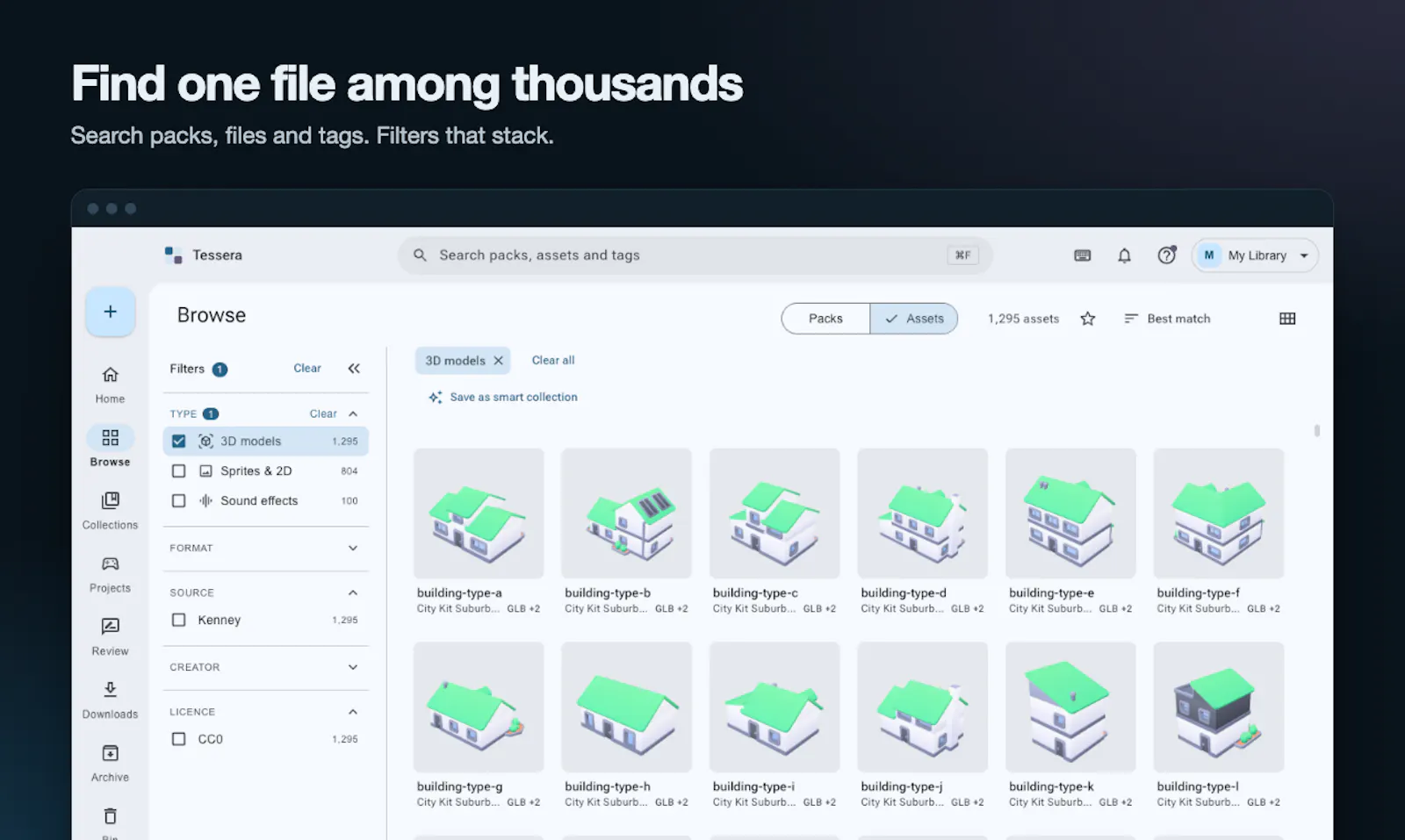Image resolution: width=1405 pixels, height=840 pixels.
Task: Open the building-type-a thumbnail
Action: (479, 513)
